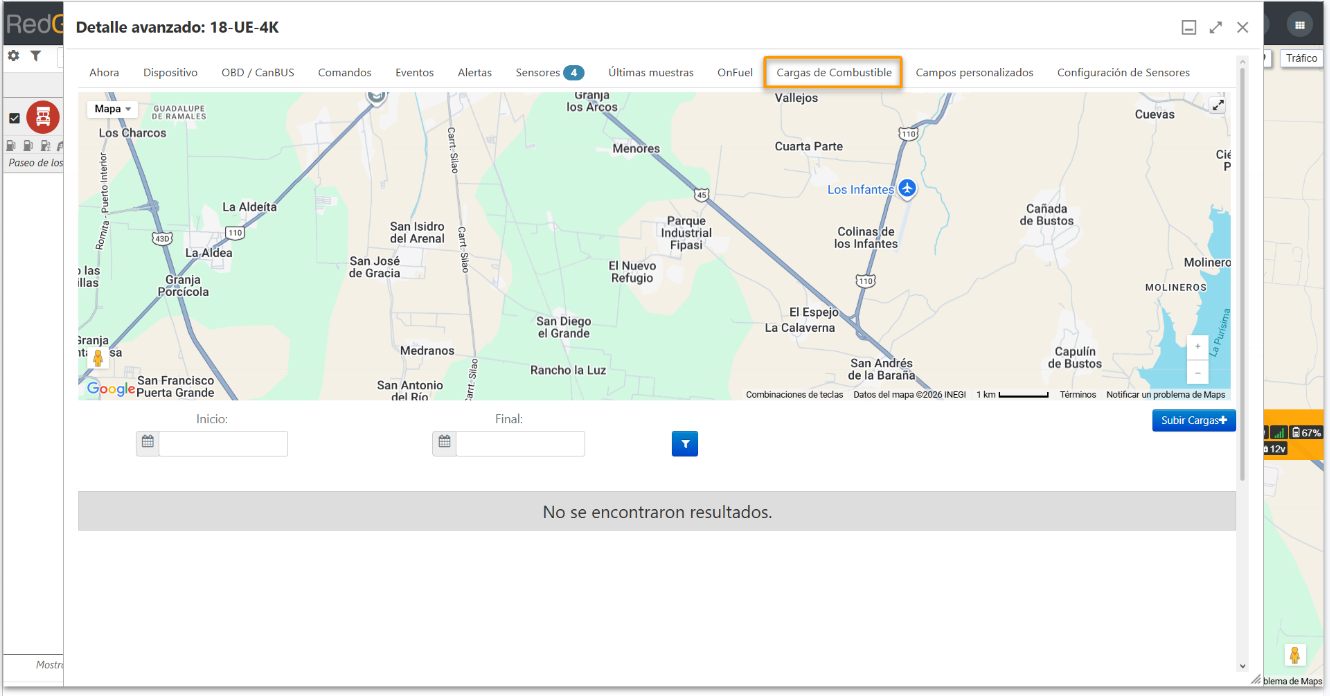This screenshot has width=1330, height=696.
Task: Click the Subir Cargas button
Action: point(1194,421)
